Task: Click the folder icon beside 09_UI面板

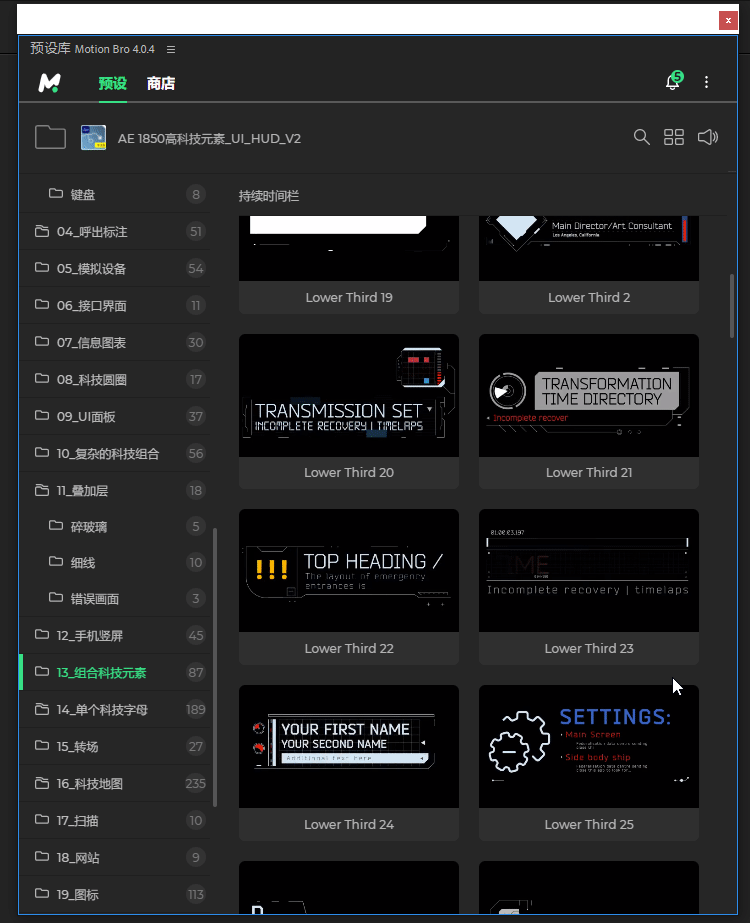Action: 42,416
